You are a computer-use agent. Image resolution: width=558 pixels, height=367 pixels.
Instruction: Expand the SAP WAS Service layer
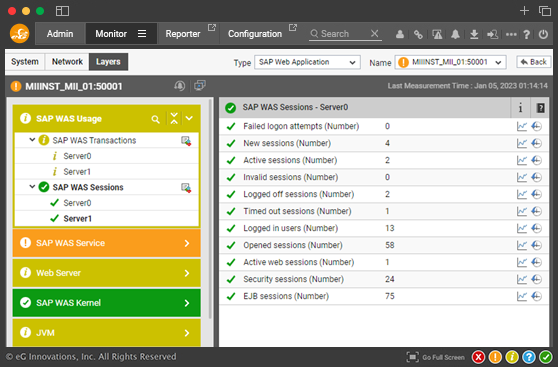(x=106, y=243)
